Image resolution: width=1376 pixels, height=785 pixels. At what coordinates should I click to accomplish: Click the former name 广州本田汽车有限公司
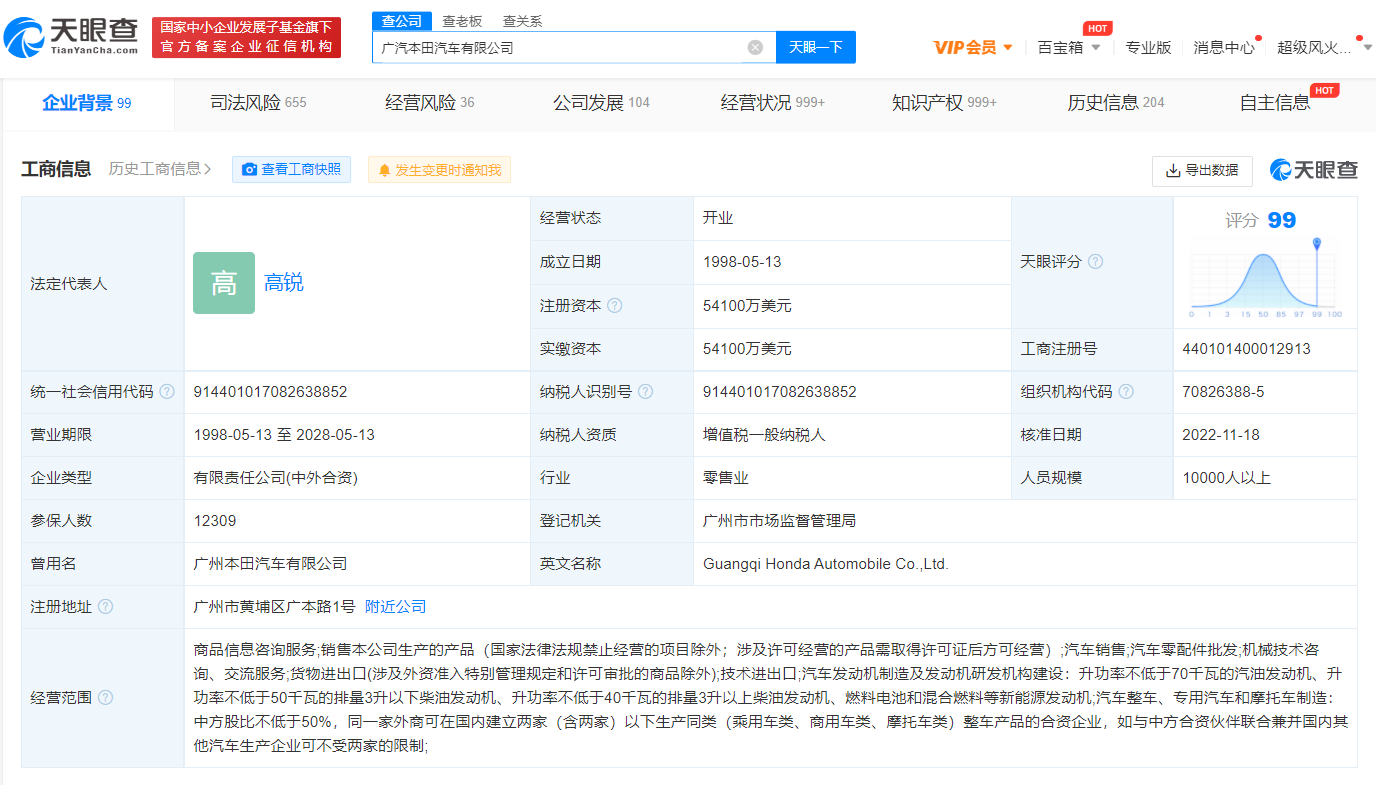[x=270, y=564]
